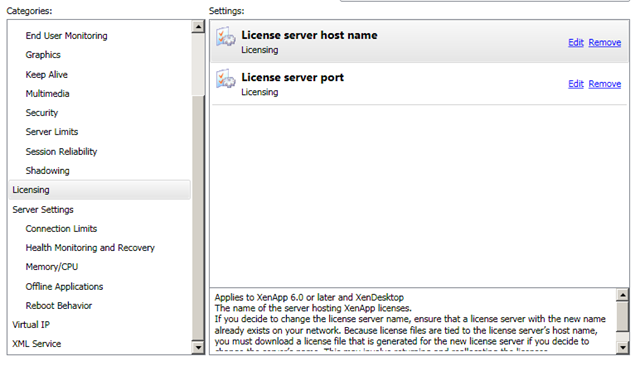The width and height of the screenshot is (640, 366).
Task: Select Server Limits category
Action: tap(52, 132)
